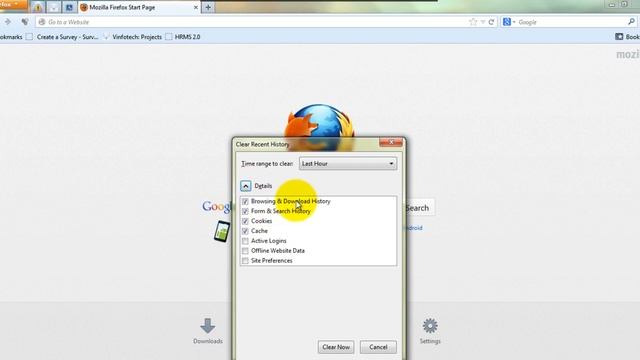
Task: Click the Clear Now button
Action: coord(336,347)
